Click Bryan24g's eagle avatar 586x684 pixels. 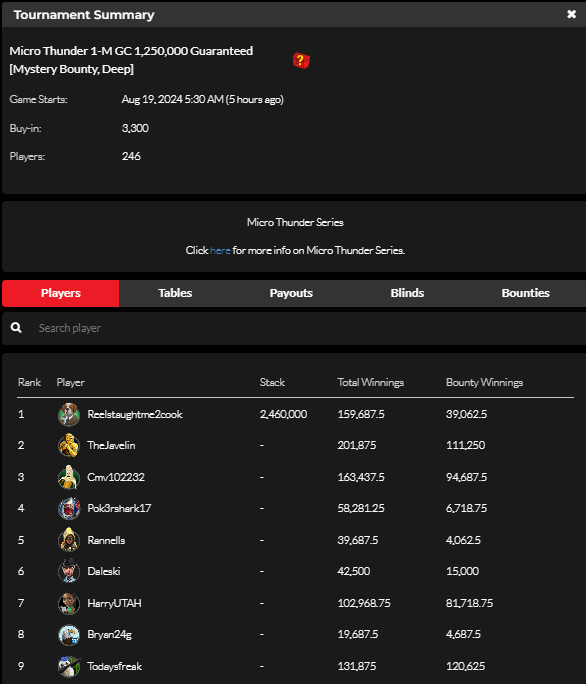[69, 634]
